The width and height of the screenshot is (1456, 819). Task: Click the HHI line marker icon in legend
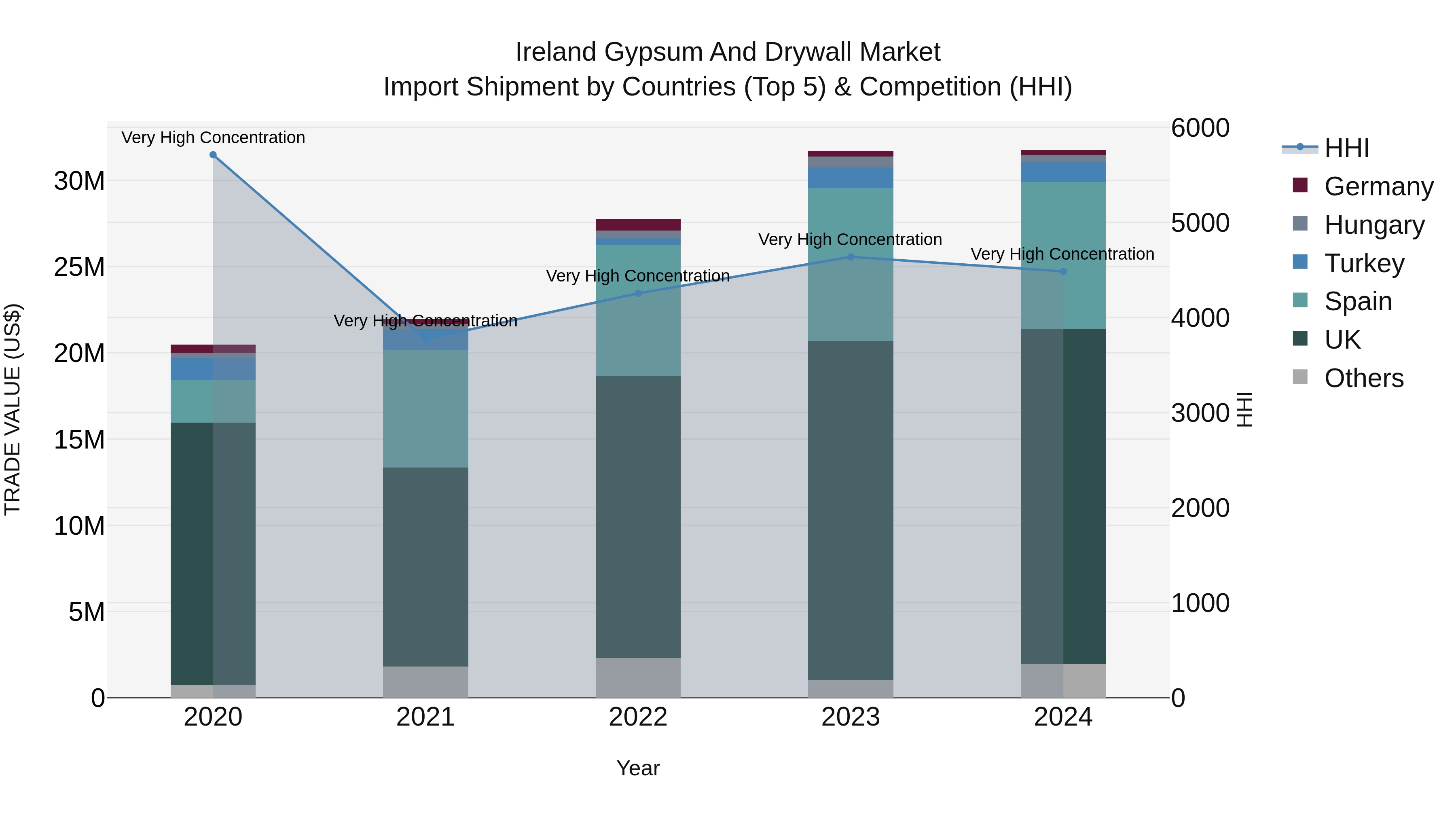pos(1300,147)
